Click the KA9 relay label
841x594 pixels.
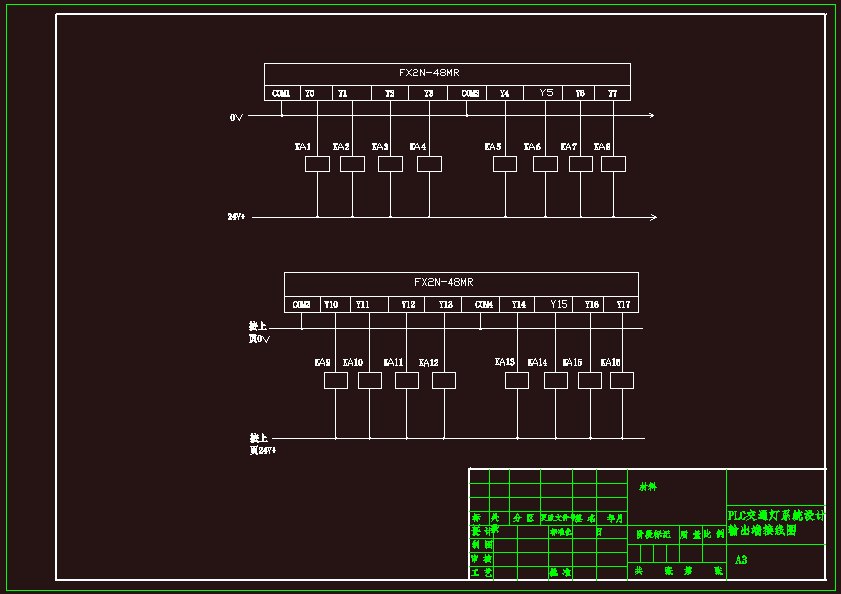322,362
